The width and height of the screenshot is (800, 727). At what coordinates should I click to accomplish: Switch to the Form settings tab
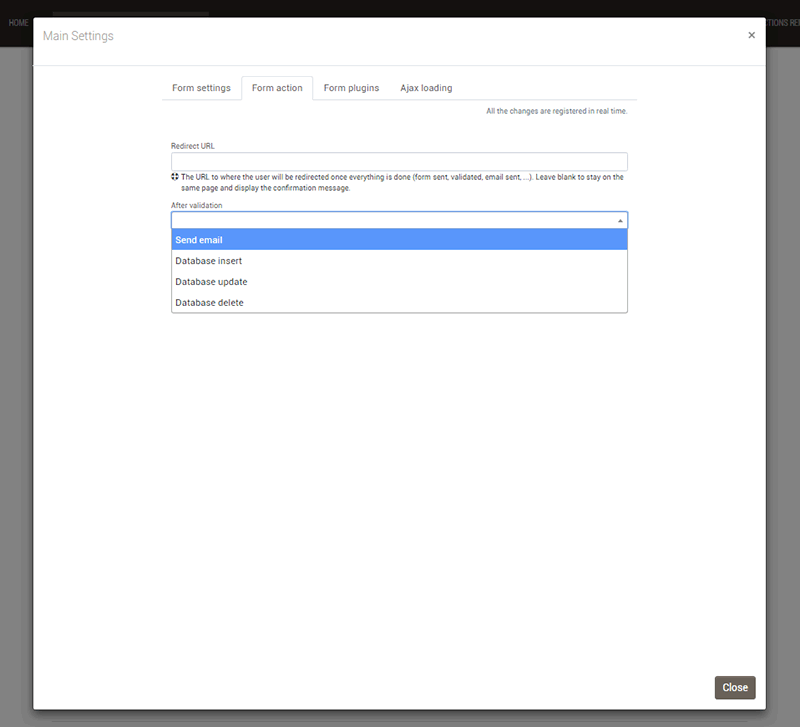tap(201, 88)
